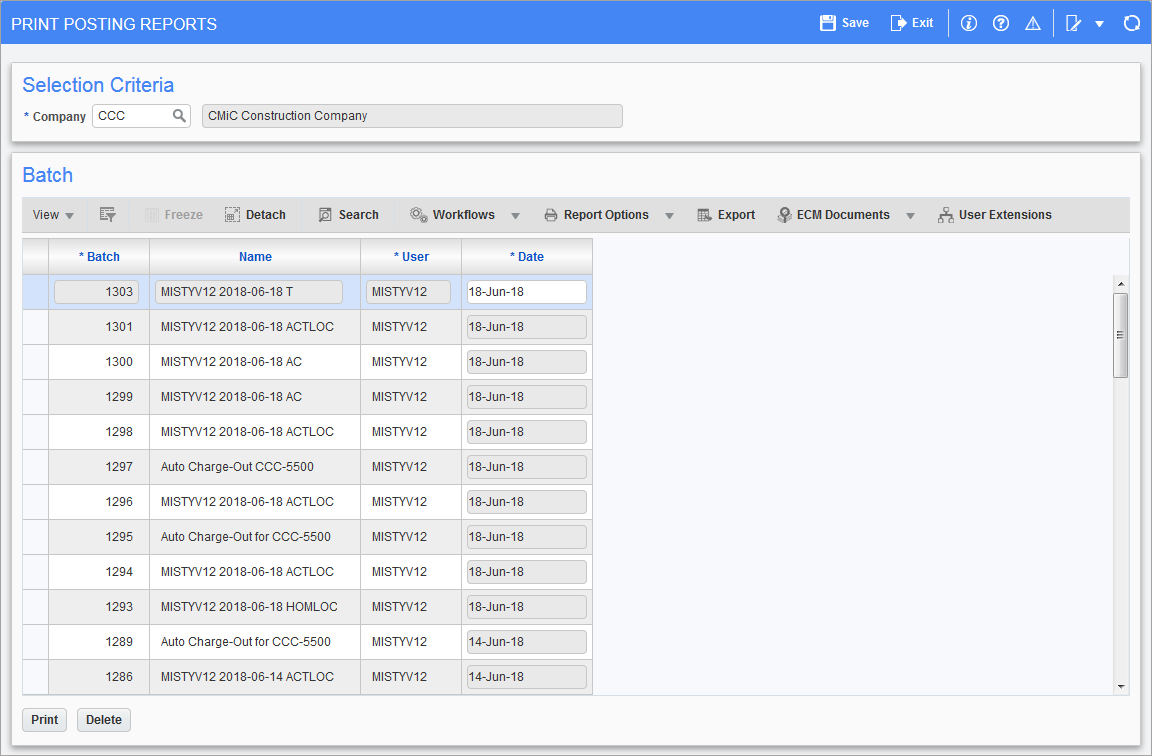Click the refresh icon in title bar

pyautogui.click(x=1131, y=23)
